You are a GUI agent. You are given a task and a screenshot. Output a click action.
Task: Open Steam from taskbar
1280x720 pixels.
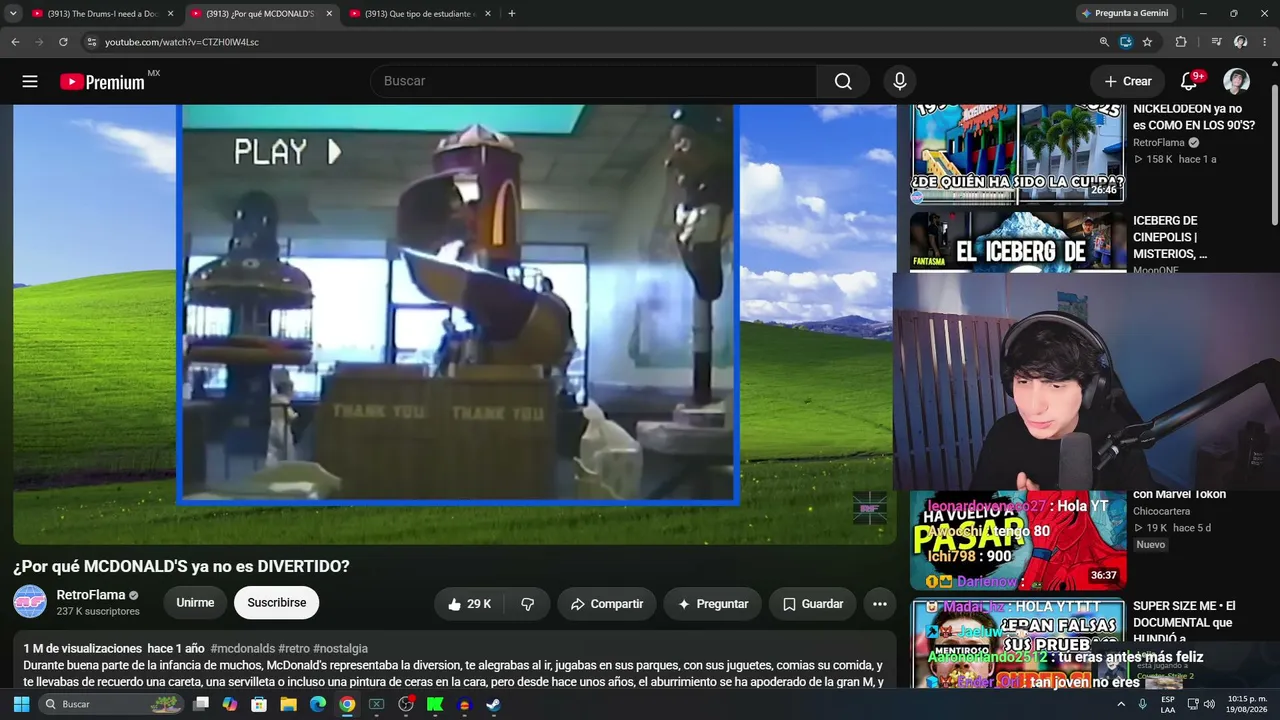[493, 704]
